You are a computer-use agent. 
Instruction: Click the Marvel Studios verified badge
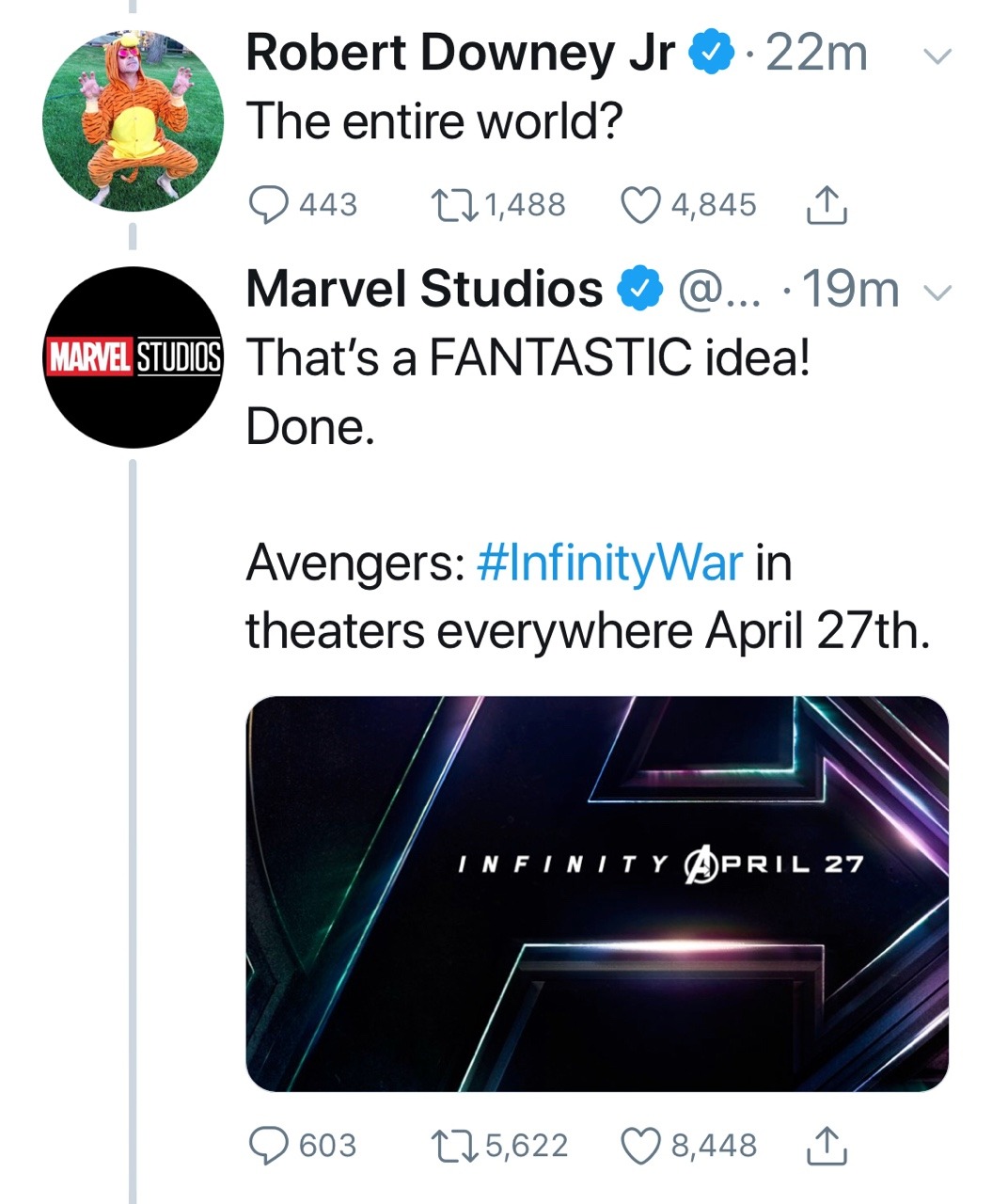pyautogui.click(x=638, y=290)
